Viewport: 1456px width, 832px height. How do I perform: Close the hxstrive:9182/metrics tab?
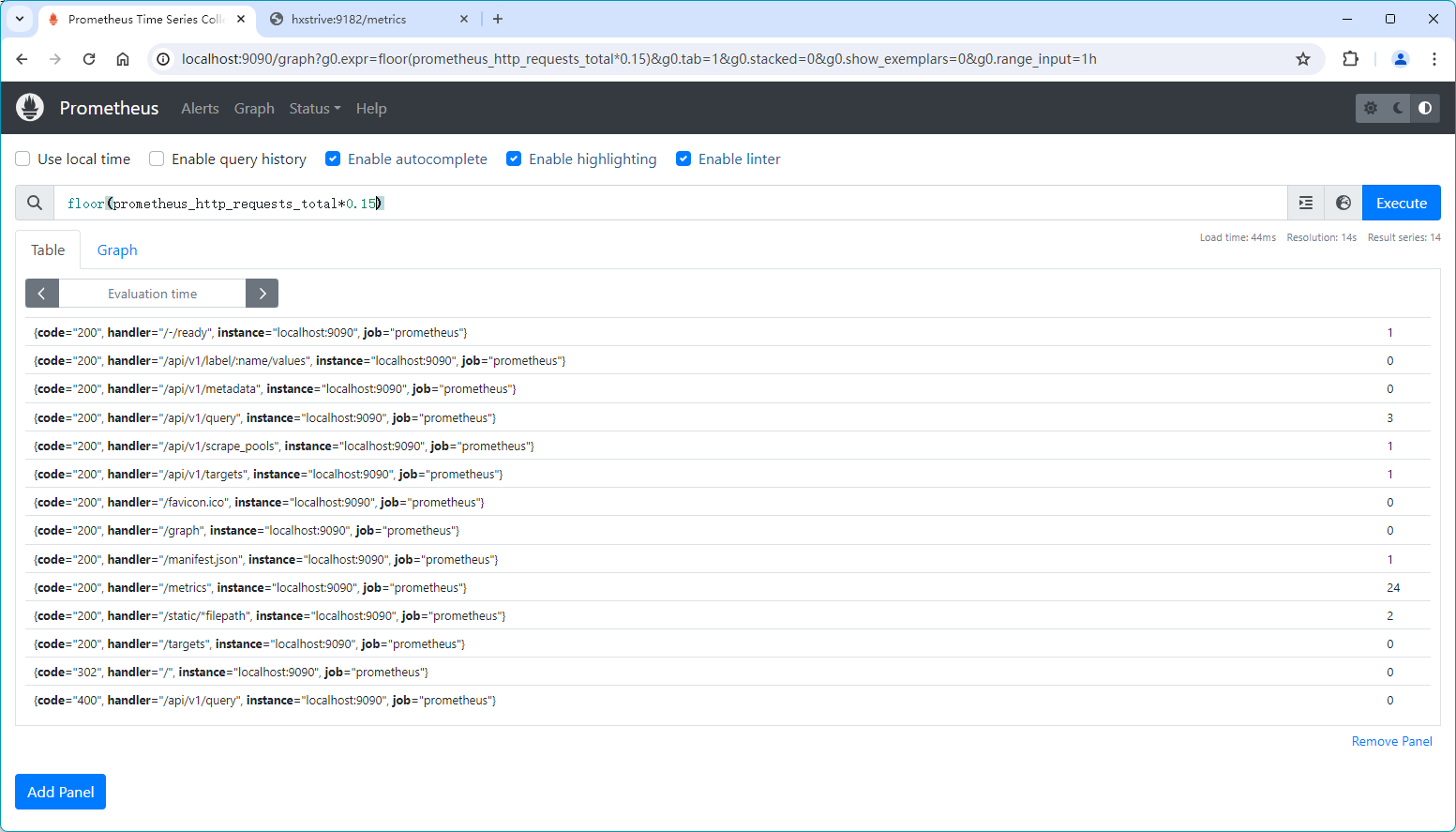[464, 19]
